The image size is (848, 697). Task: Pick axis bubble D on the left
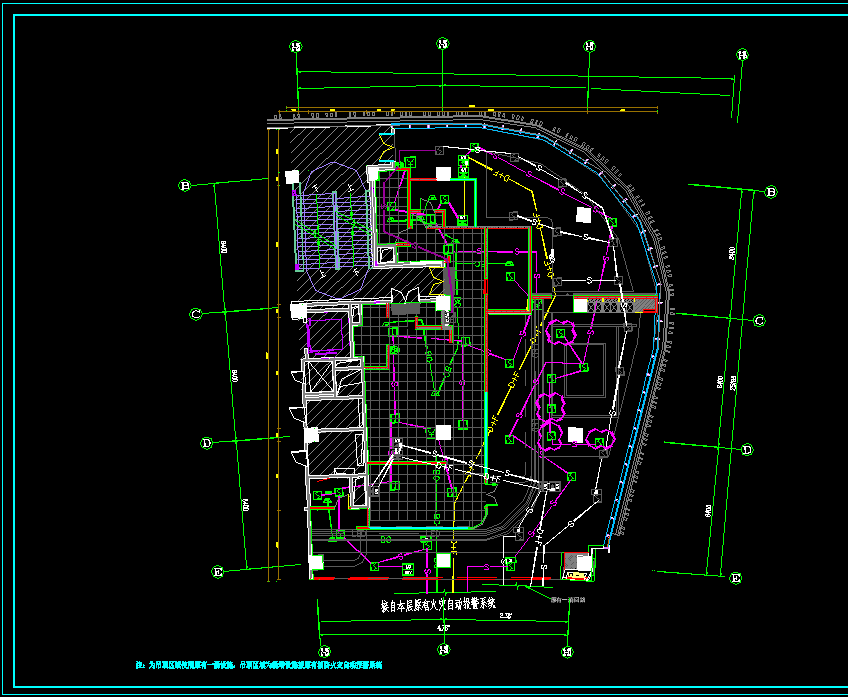(x=207, y=443)
